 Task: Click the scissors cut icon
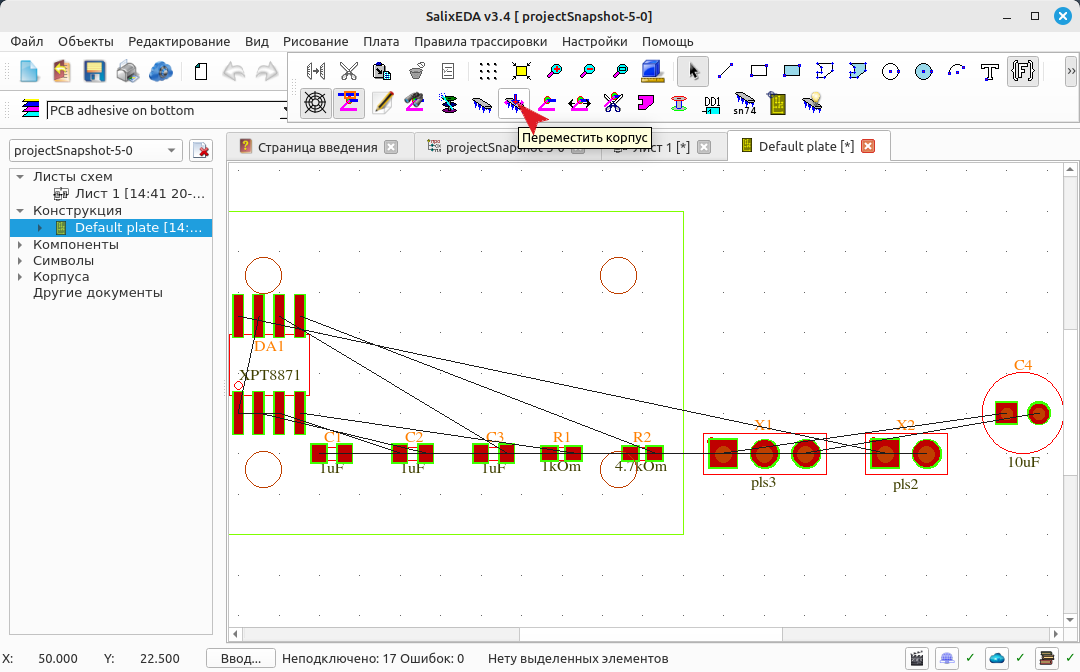349,71
